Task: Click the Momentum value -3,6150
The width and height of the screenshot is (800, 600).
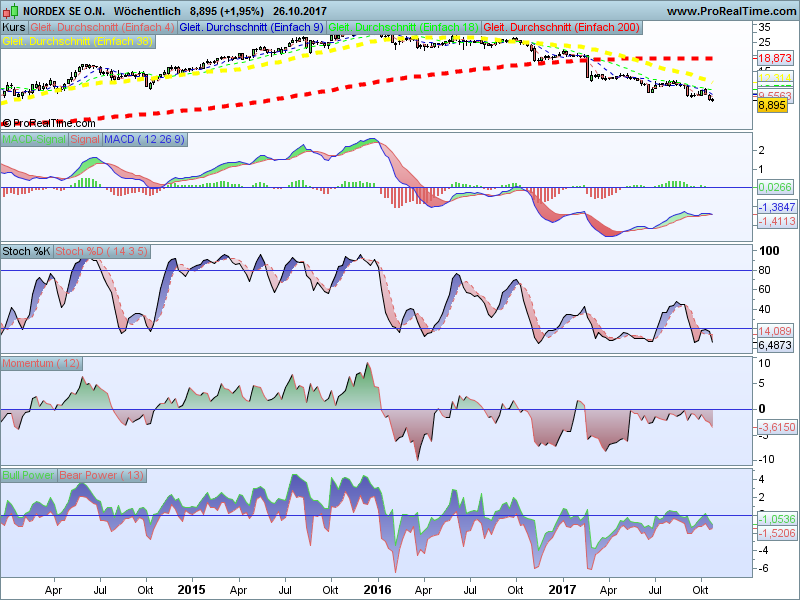Action: coord(776,427)
